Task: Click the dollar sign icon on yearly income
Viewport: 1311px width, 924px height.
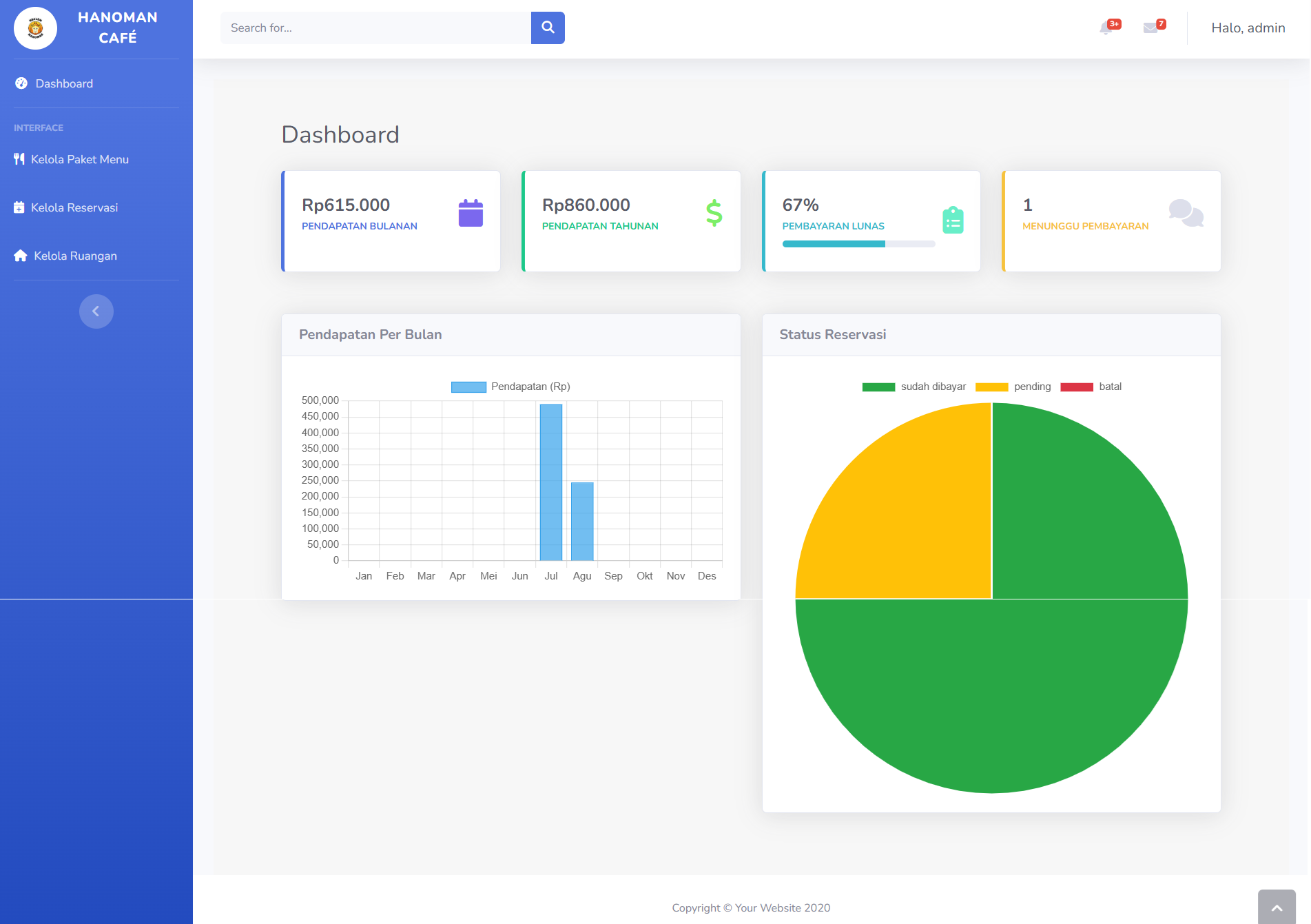Action: click(714, 214)
